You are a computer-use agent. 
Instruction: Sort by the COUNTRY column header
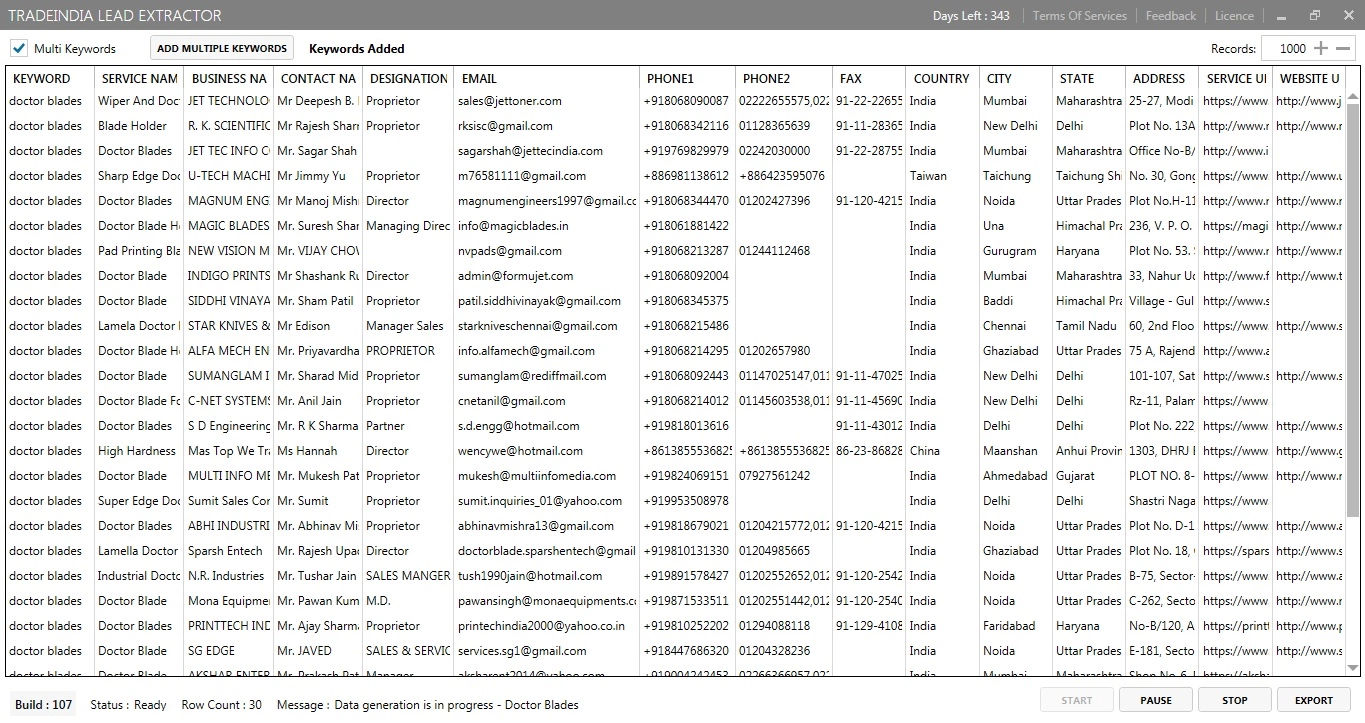[941, 78]
